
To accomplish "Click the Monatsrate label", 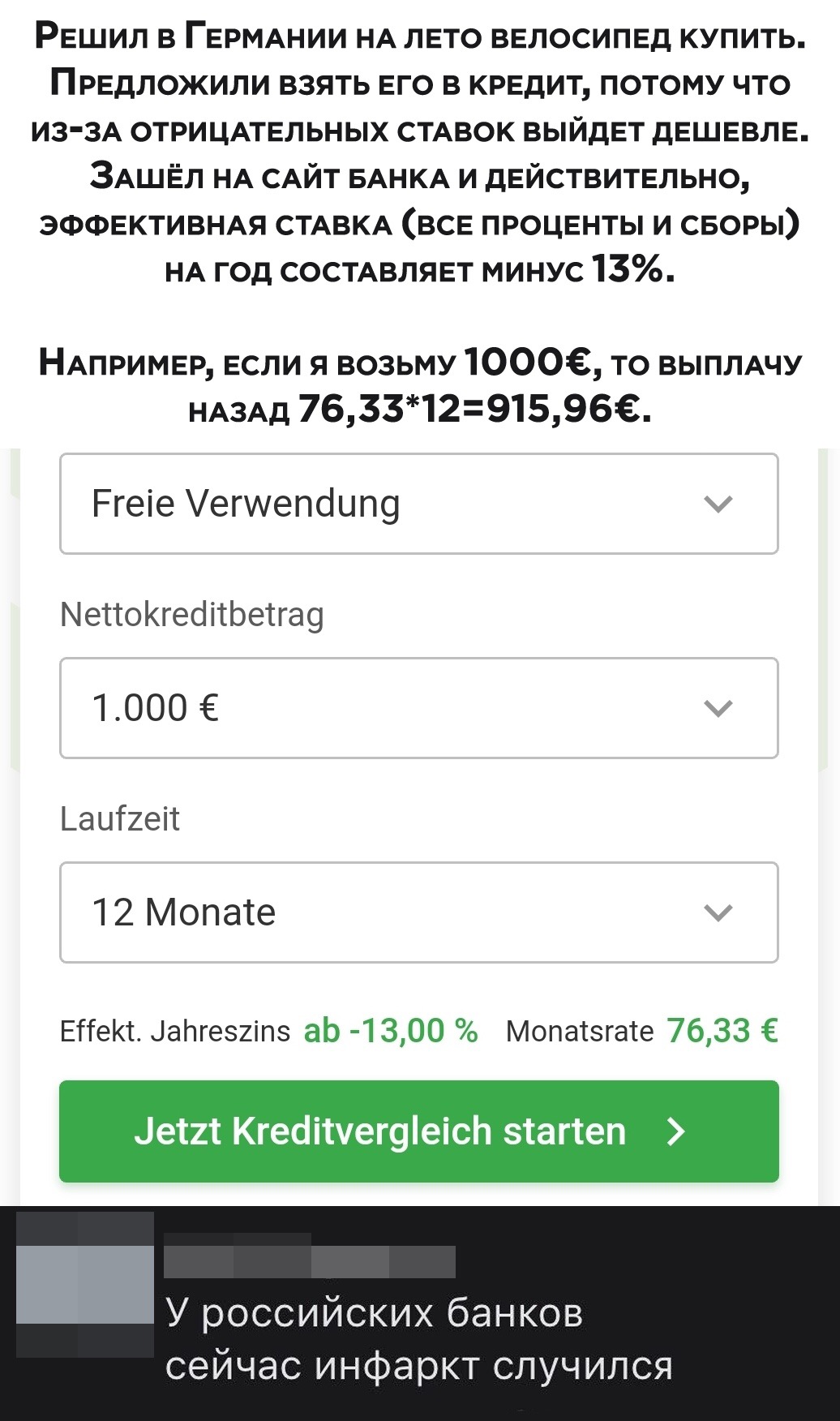I will (x=580, y=1032).
